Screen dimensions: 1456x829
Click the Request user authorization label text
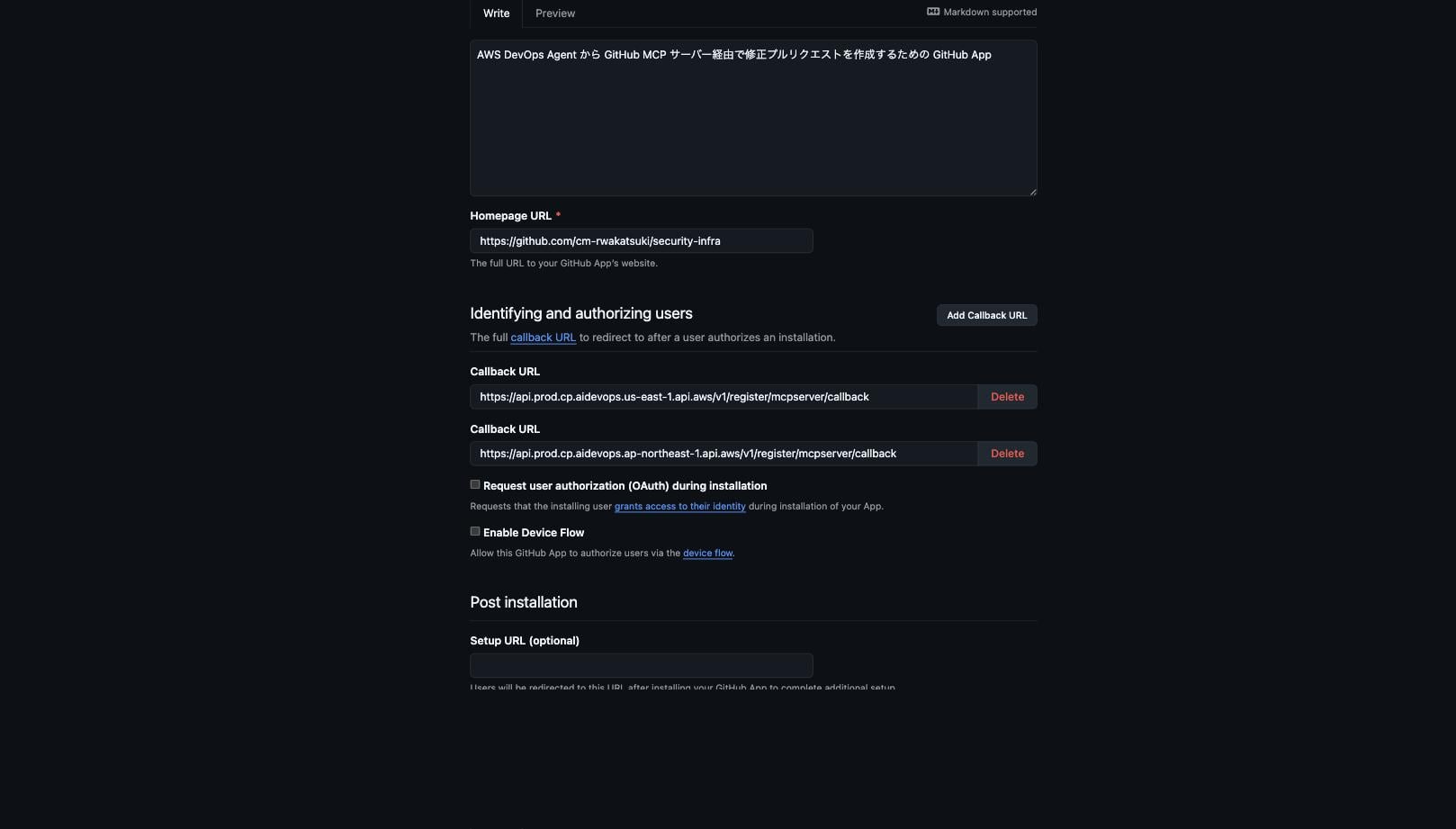(x=625, y=486)
